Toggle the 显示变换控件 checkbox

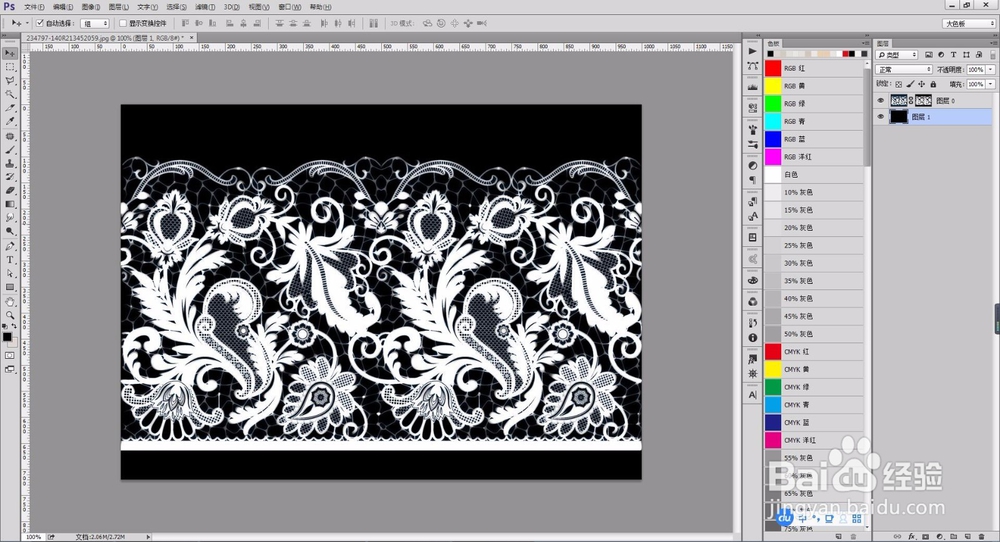pos(123,23)
